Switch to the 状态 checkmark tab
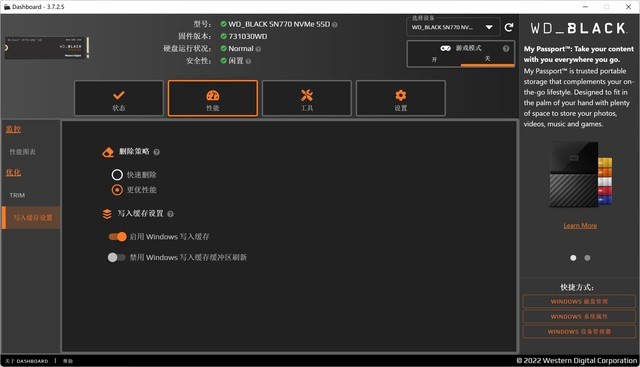The height and width of the screenshot is (367, 640). point(119,98)
